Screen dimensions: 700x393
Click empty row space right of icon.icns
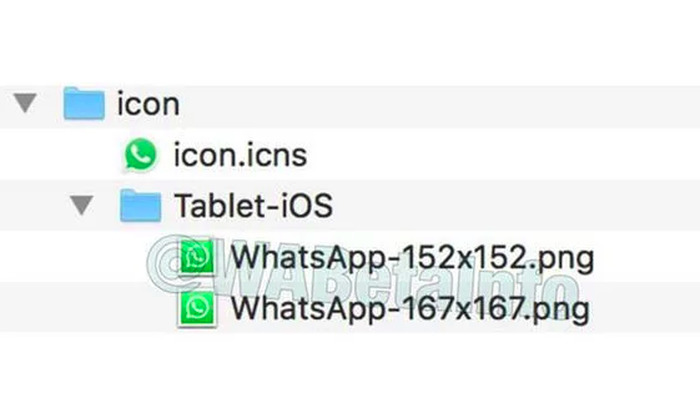coord(500,155)
